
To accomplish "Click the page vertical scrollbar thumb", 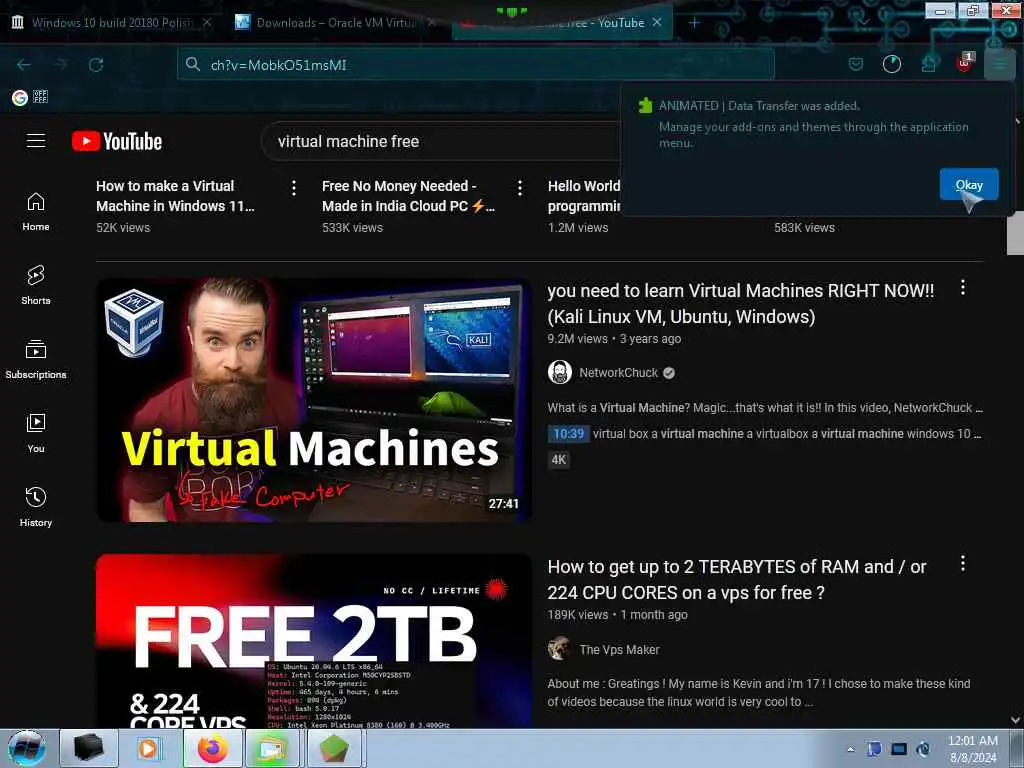I will click(x=1015, y=234).
